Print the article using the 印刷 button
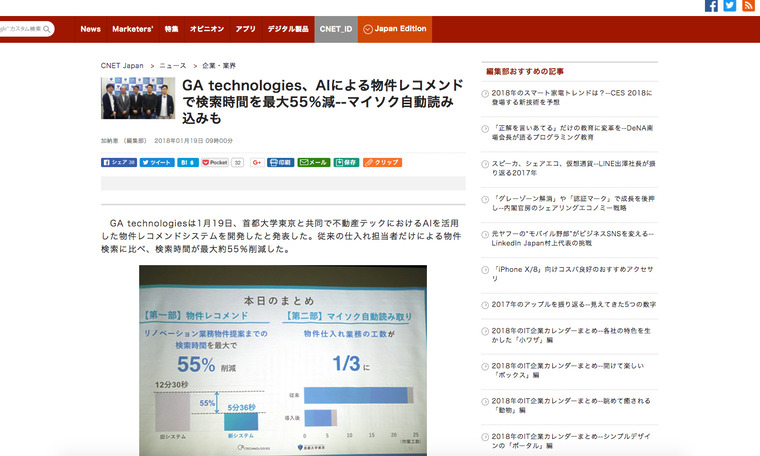 pos(281,162)
